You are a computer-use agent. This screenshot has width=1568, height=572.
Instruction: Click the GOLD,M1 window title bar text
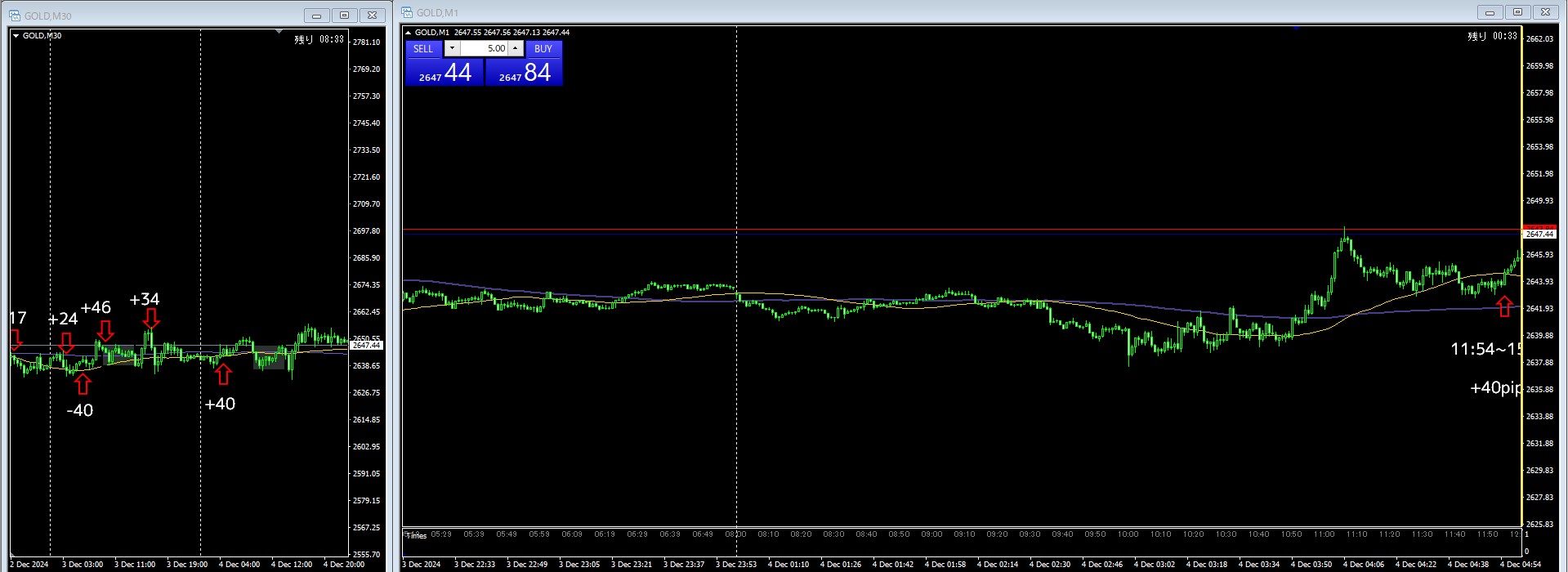[437, 13]
